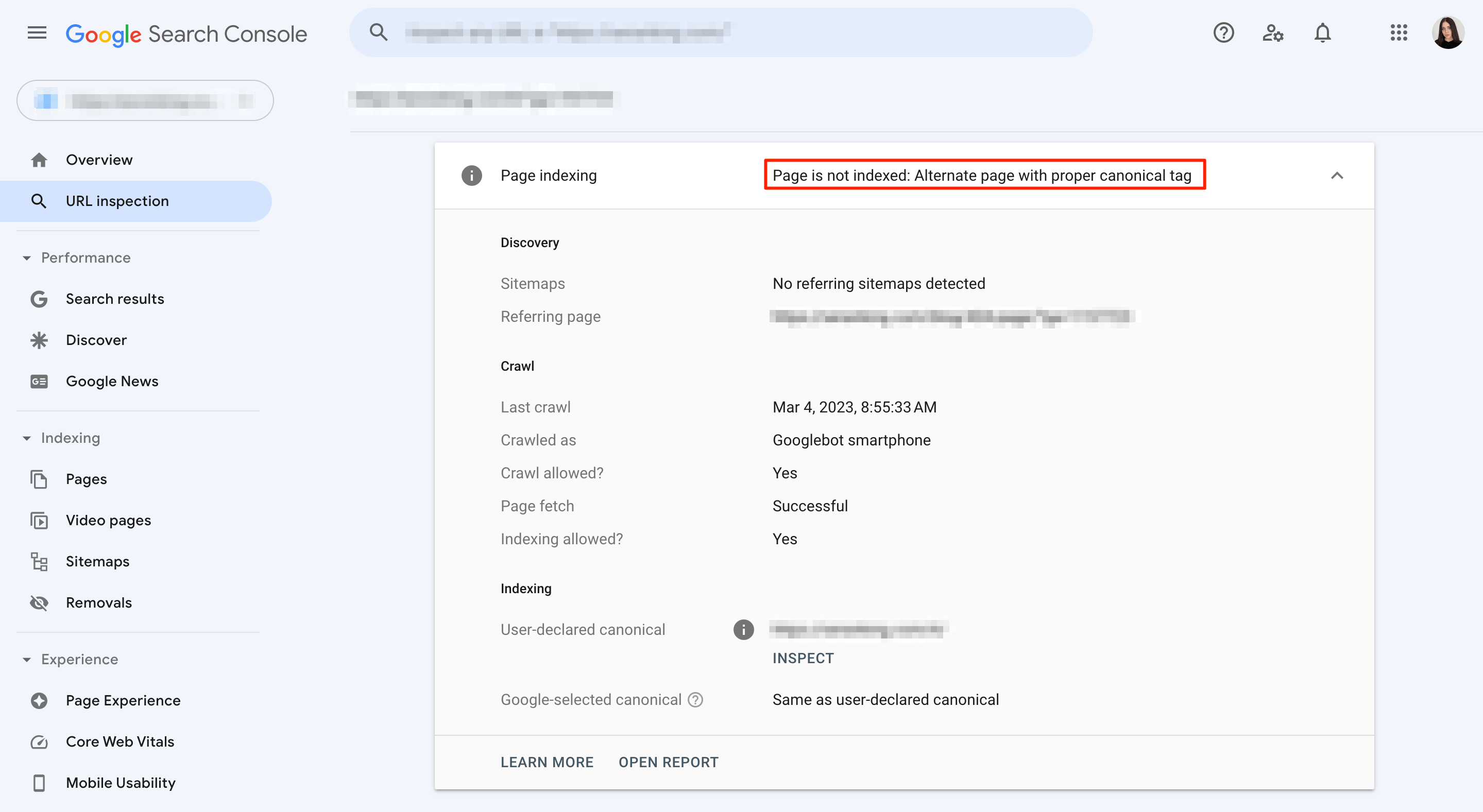This screenshot has width=1483, height=812.
Task: Open the Help question mark icon
Action: point(1223,33)
